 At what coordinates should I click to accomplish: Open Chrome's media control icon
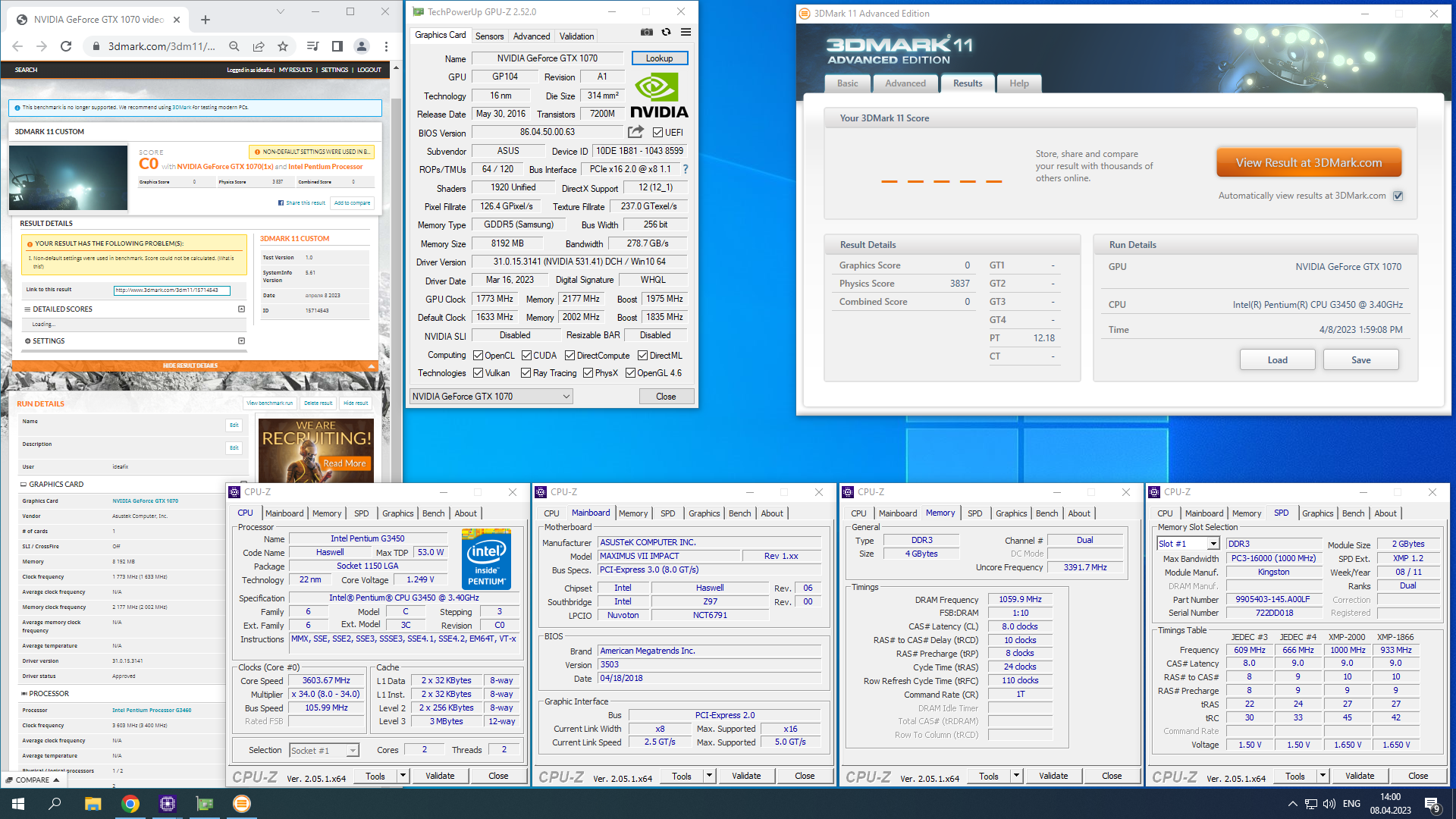point(312,46)
